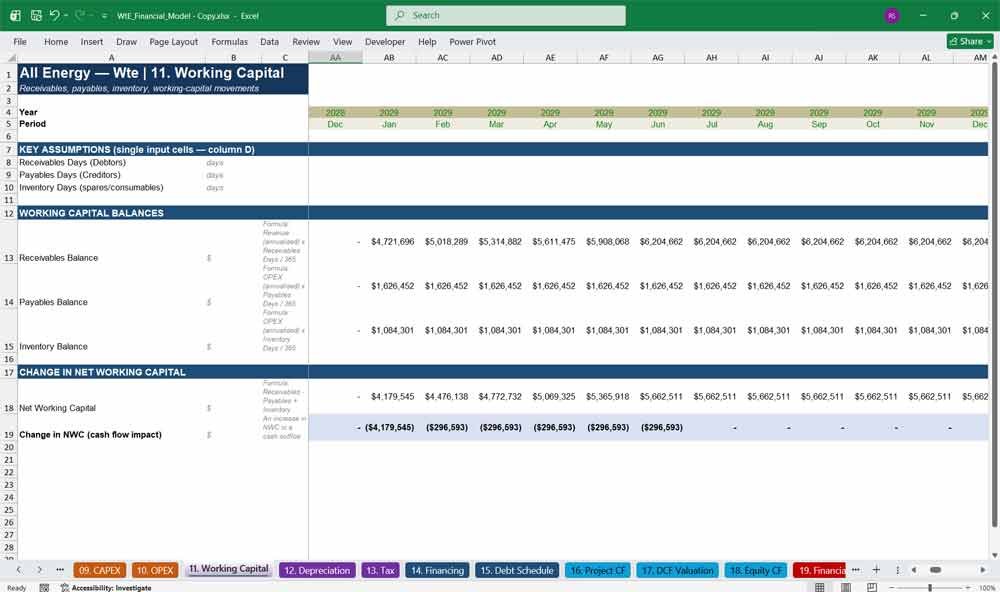Open the View ribbon tab

click(x=342, y=41)
